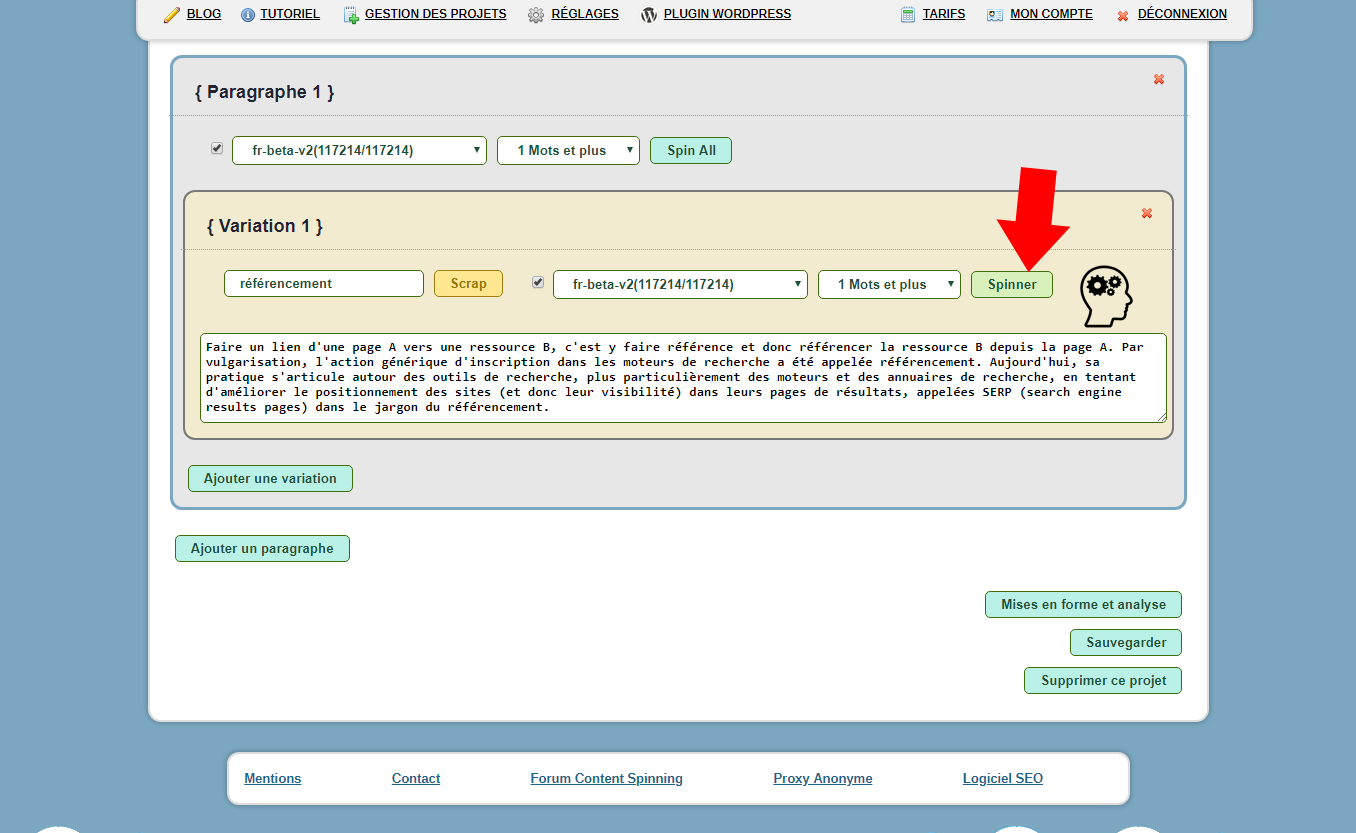
Task: Click the pencil icon beside BLOG
Action: coord(172,15)
